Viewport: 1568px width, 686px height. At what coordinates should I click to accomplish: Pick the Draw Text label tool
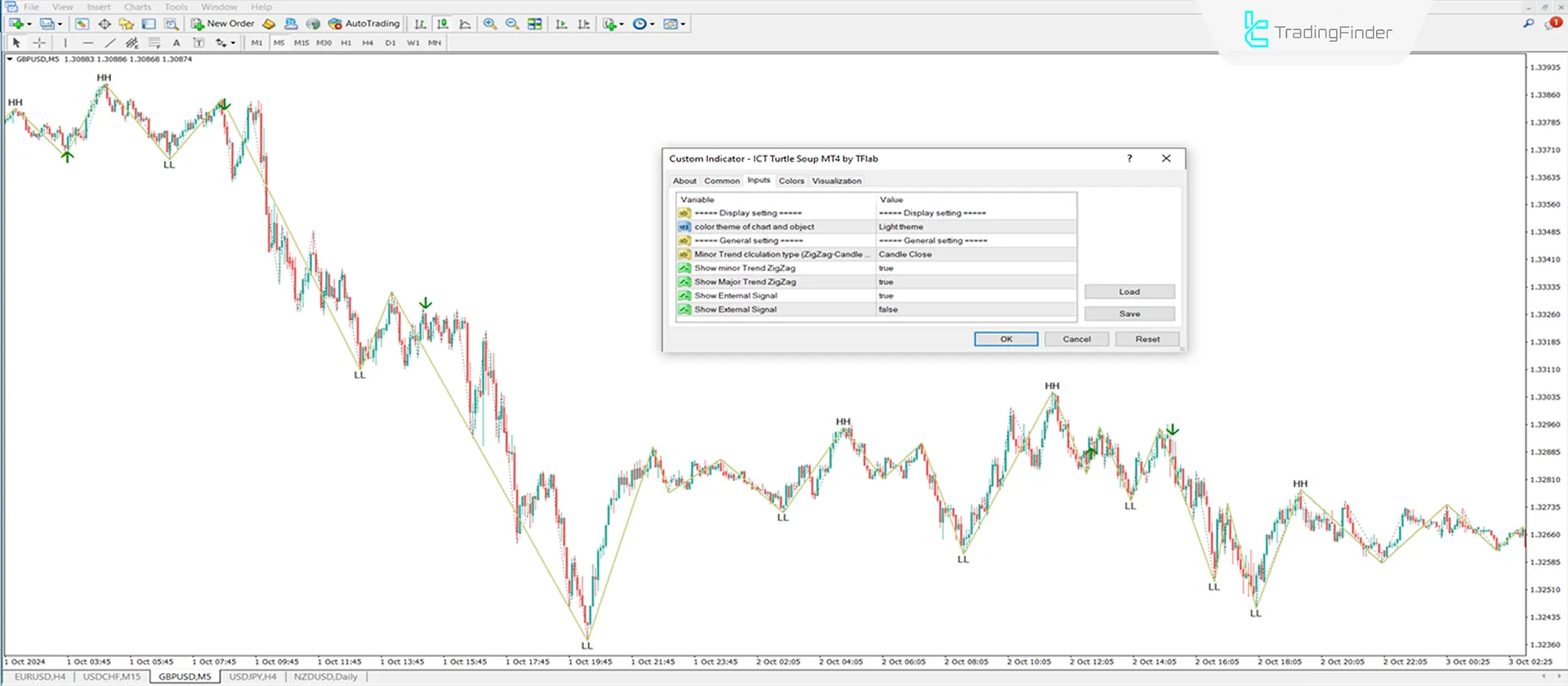tap(176, 42)
